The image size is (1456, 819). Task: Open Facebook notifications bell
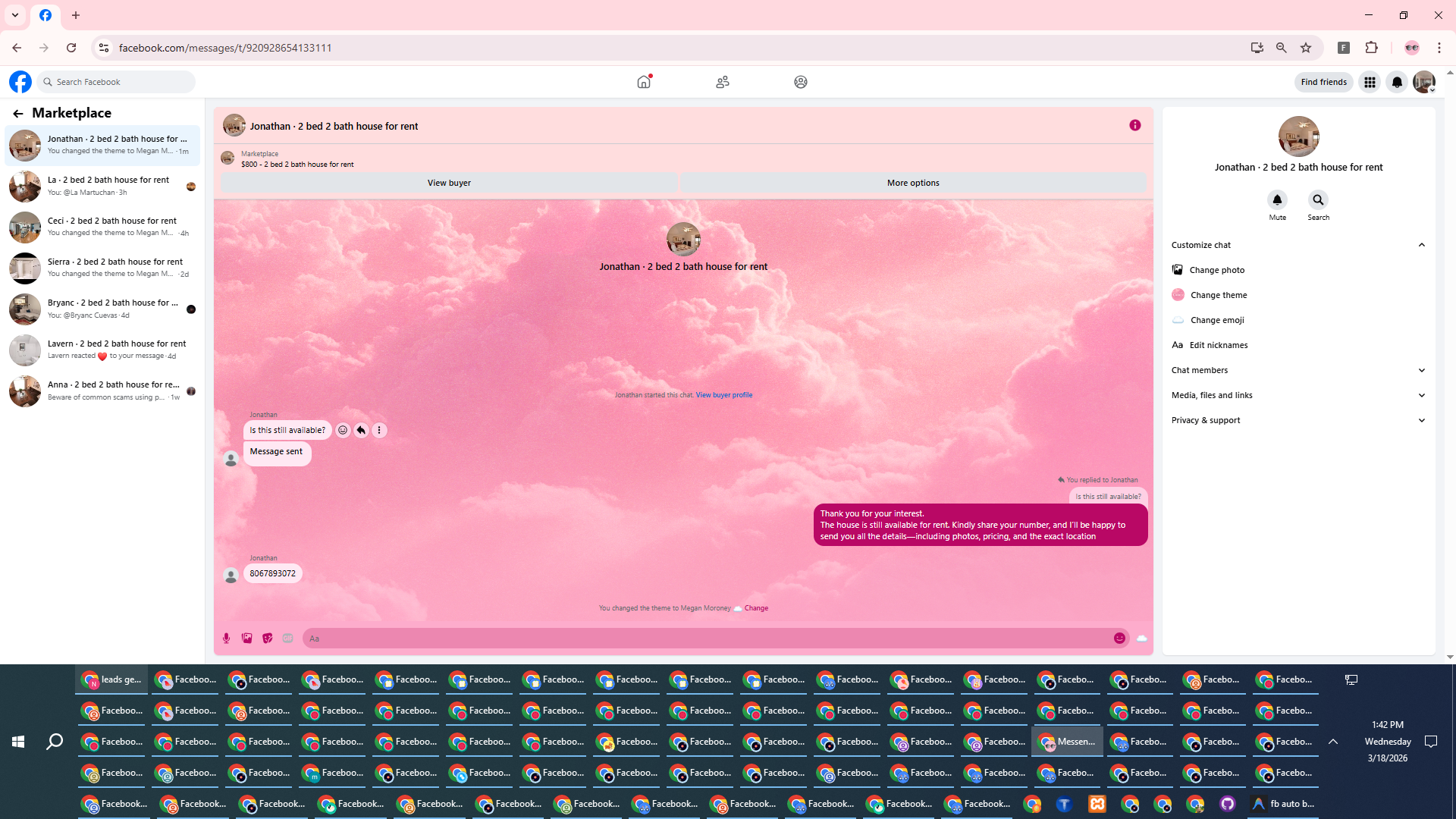(x=1396, y=82)
